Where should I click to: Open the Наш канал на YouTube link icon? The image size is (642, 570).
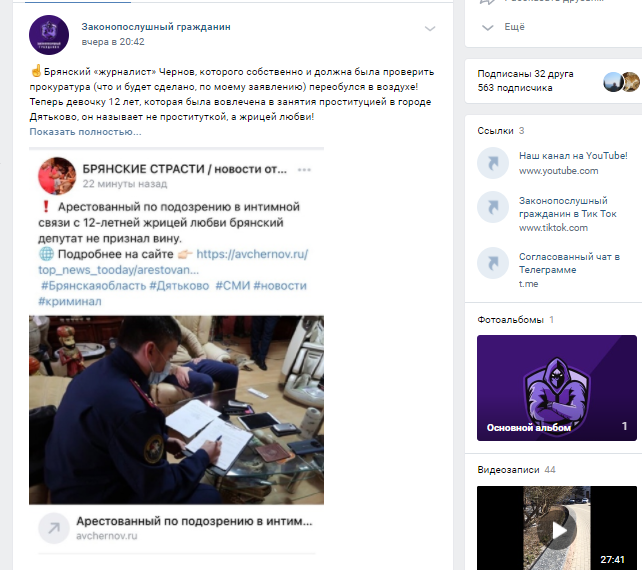(493, 163)
